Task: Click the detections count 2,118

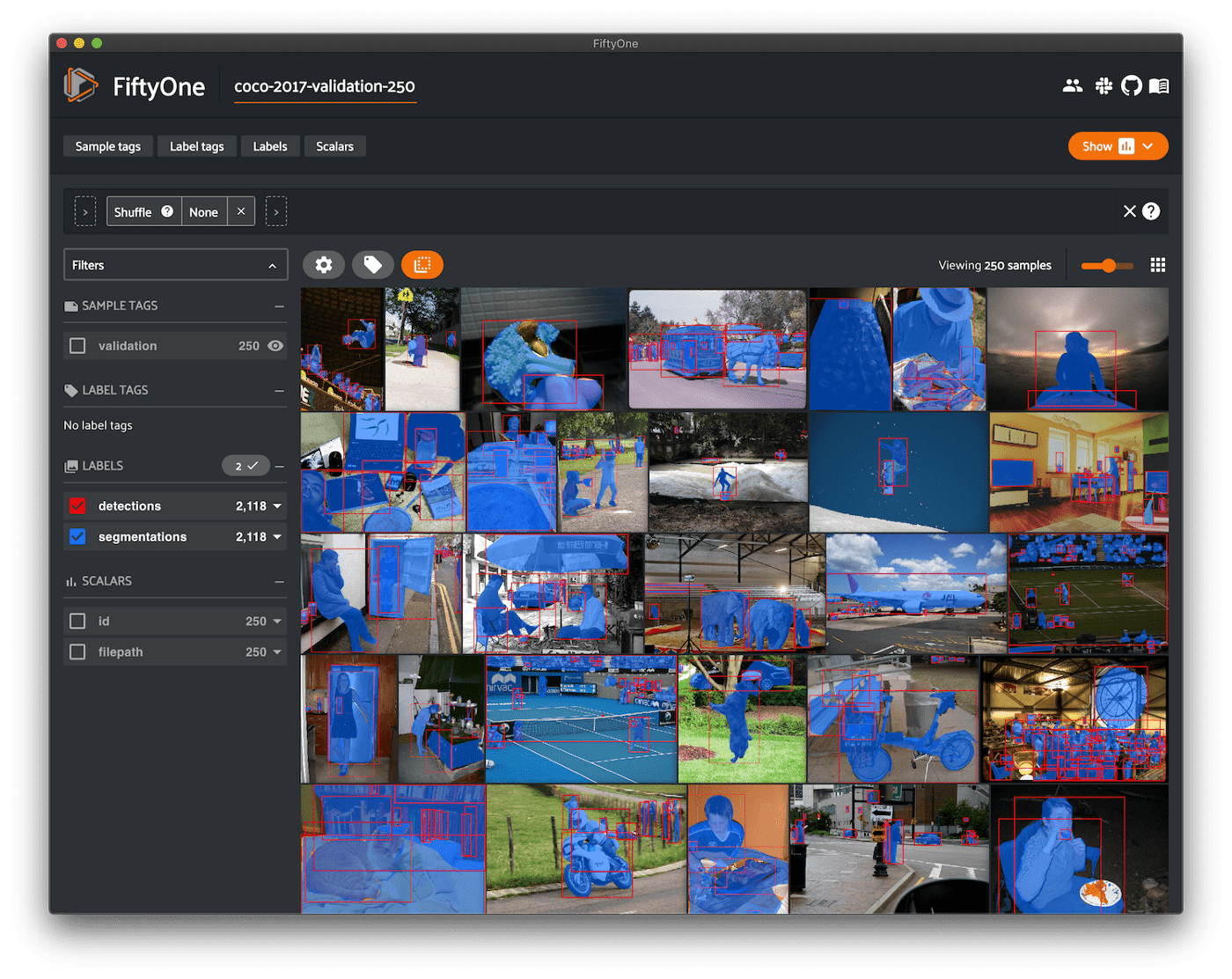Action: (x=251, y=506)
